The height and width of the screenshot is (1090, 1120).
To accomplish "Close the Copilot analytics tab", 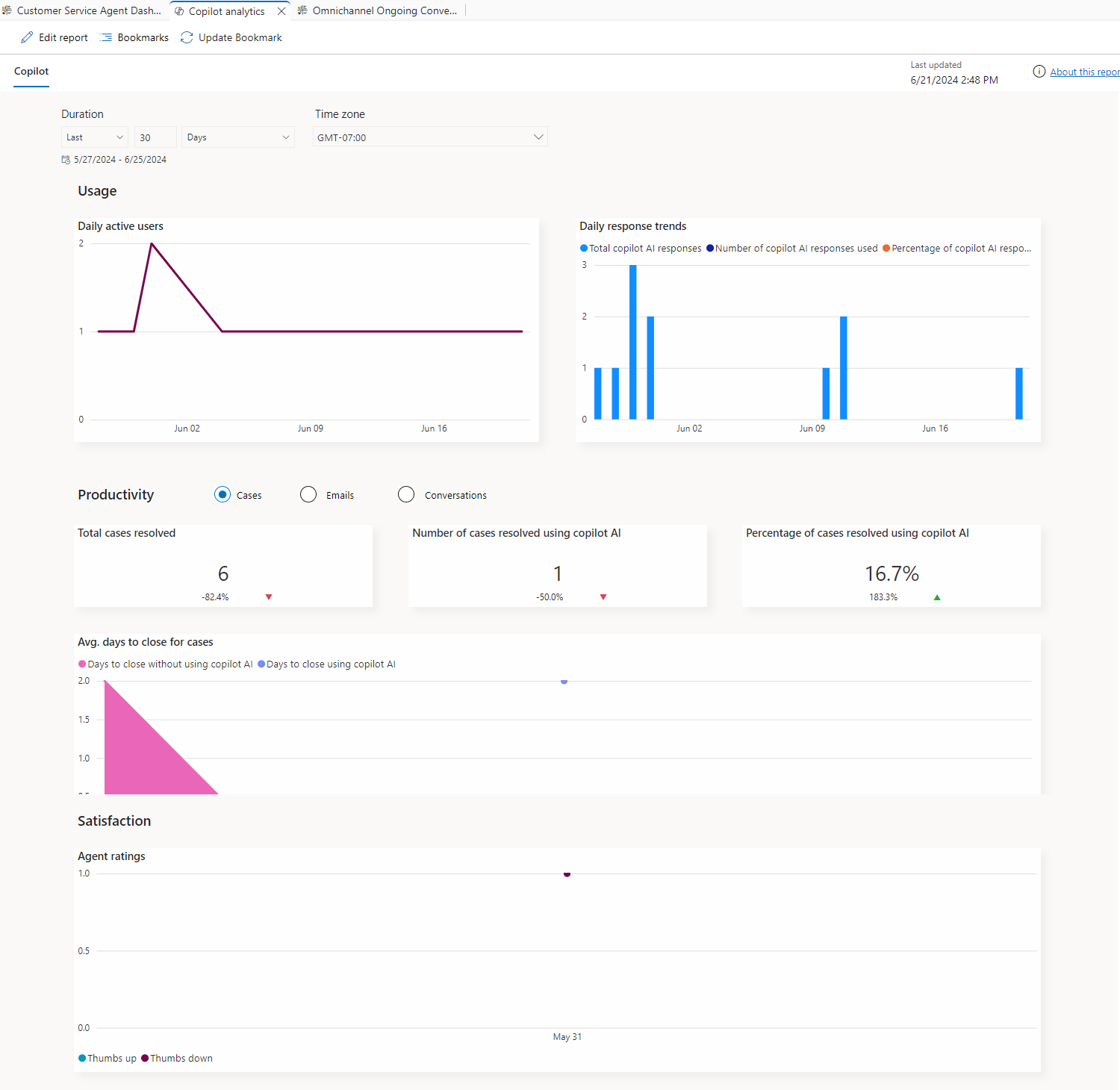I will [x=281, y=11].
